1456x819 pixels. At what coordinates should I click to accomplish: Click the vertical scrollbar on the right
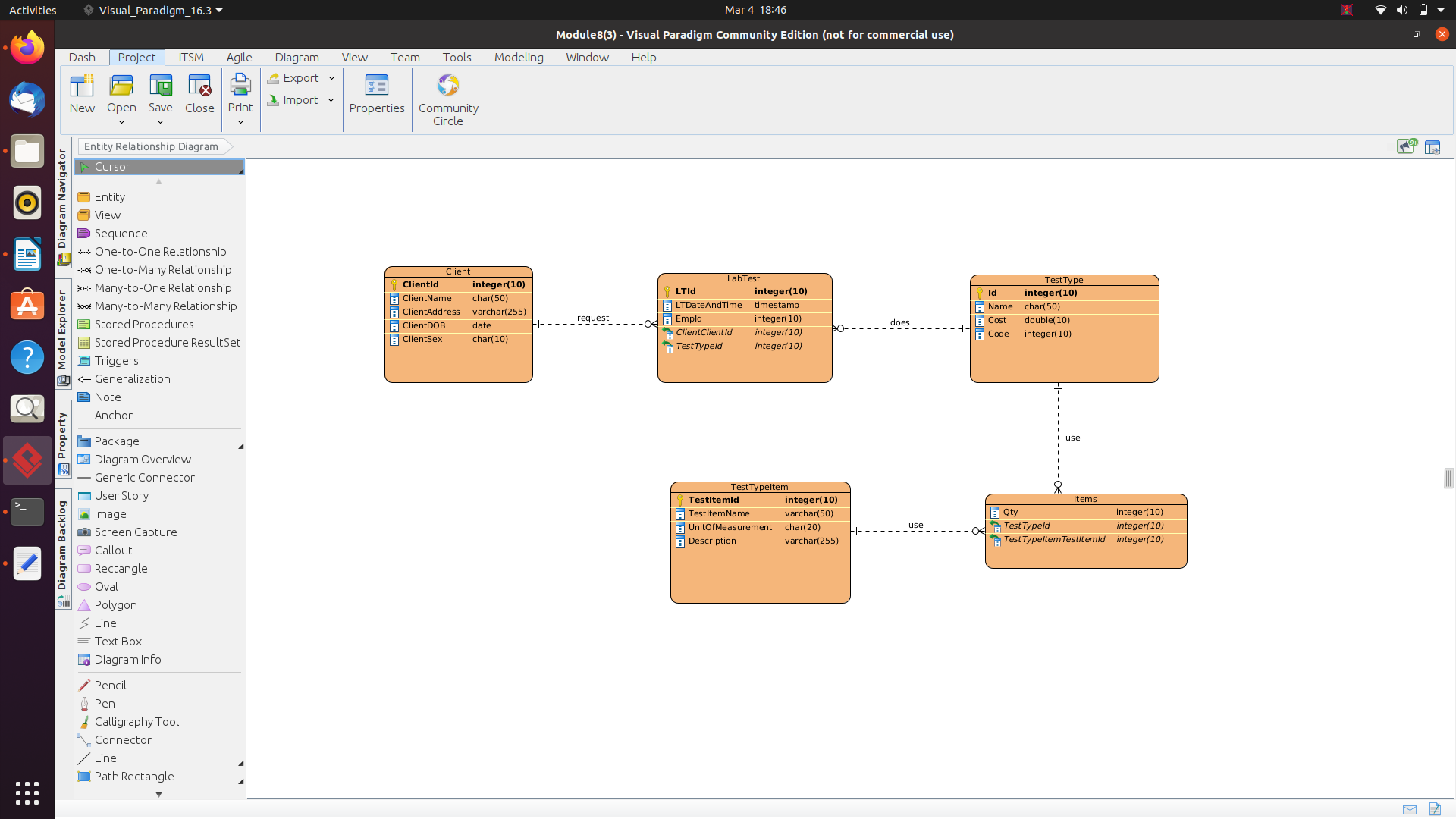pos(1448,479)
